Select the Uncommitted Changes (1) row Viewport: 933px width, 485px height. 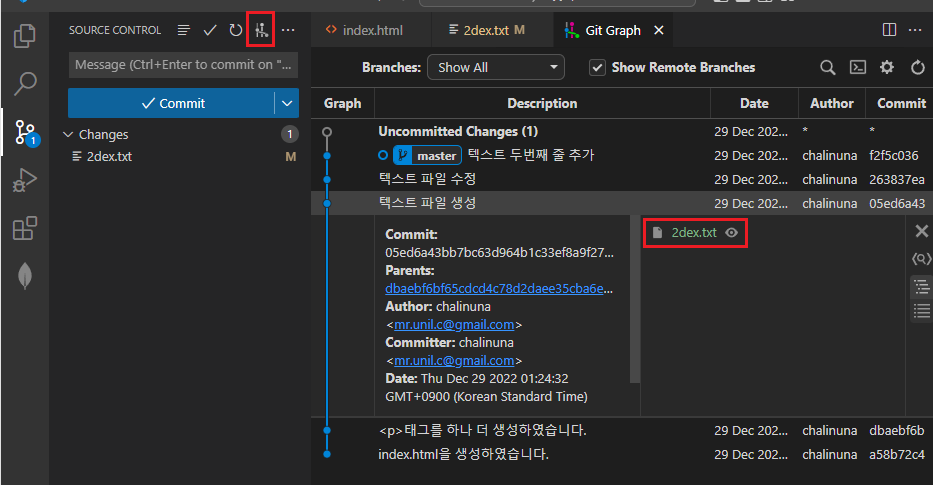(x=622, y=132)
